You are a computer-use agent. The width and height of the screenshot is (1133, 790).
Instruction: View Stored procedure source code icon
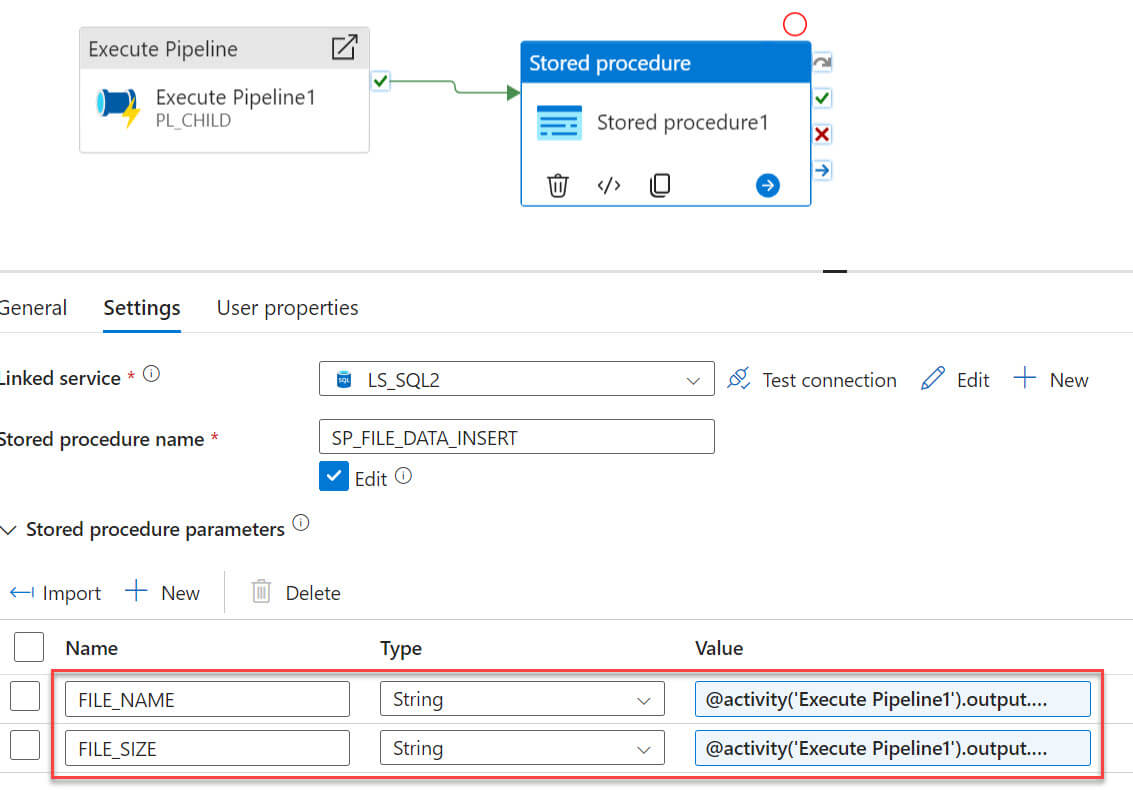(x=609, y=185)
